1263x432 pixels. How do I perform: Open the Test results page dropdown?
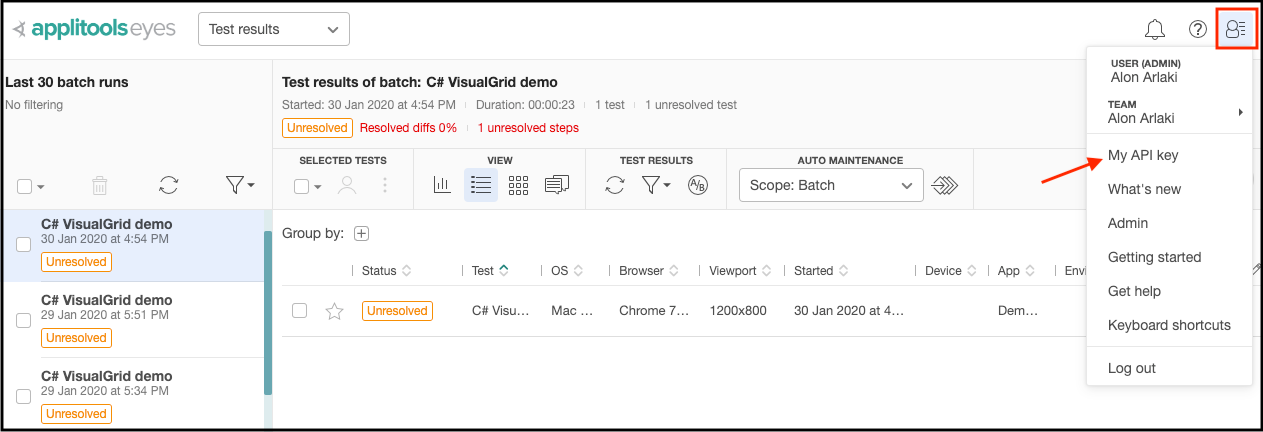coord(274,29)
